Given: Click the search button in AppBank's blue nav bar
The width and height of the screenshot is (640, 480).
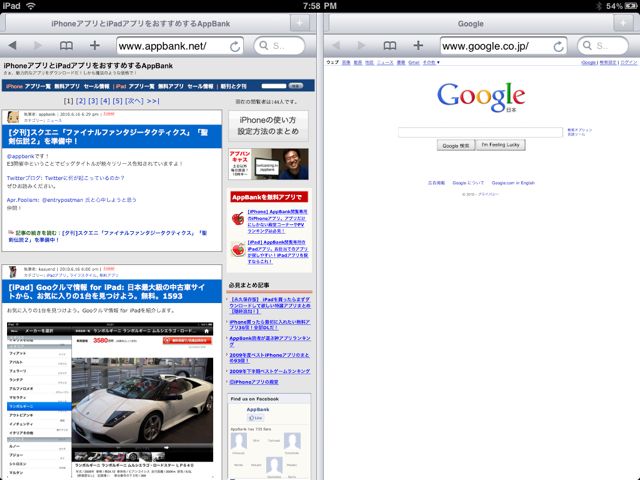Looking at the screenshot, I should (296, 86).
